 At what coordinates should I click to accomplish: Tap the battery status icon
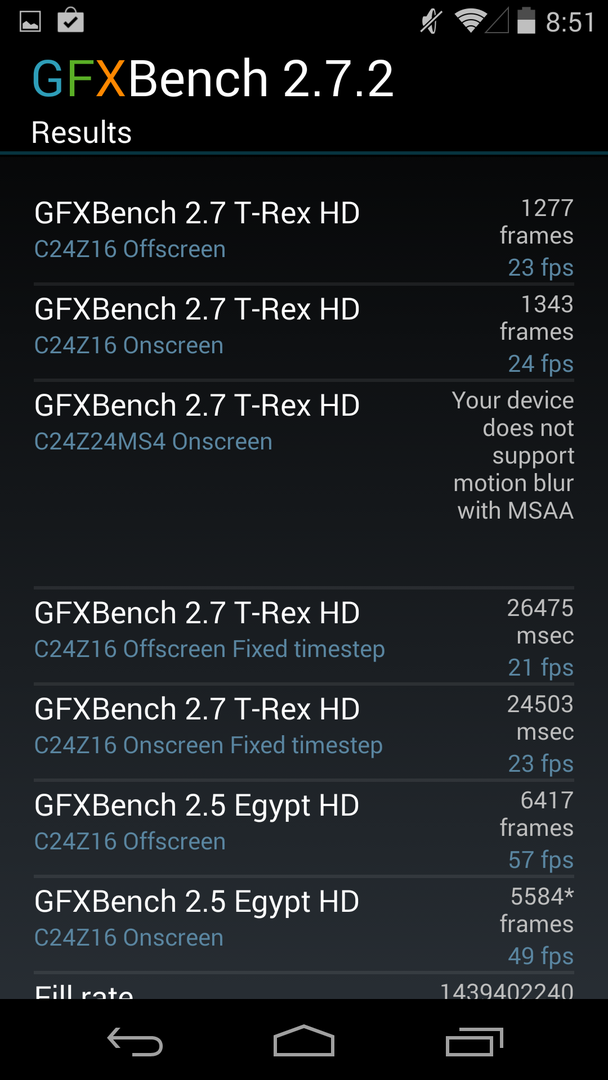coord(525,20)
